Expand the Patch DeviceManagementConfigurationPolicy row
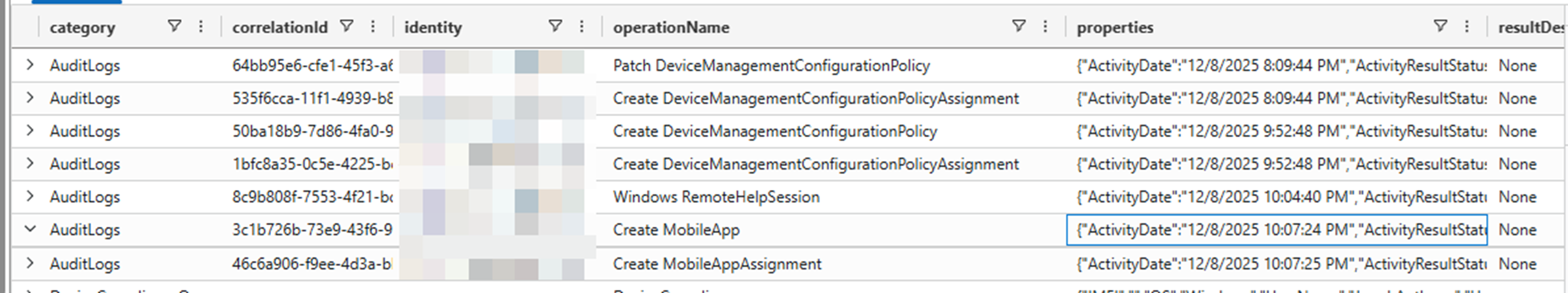The height and width of the screenshot is (293, 1568). (30, 64)
